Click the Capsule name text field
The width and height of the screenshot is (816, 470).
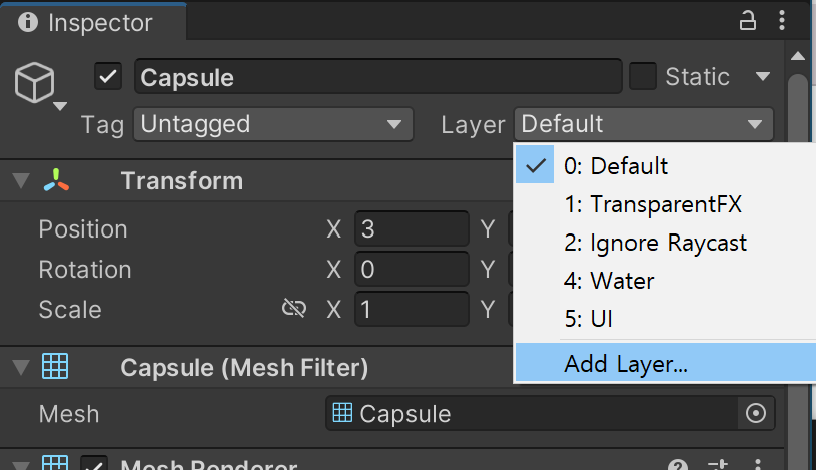[378, 77]
